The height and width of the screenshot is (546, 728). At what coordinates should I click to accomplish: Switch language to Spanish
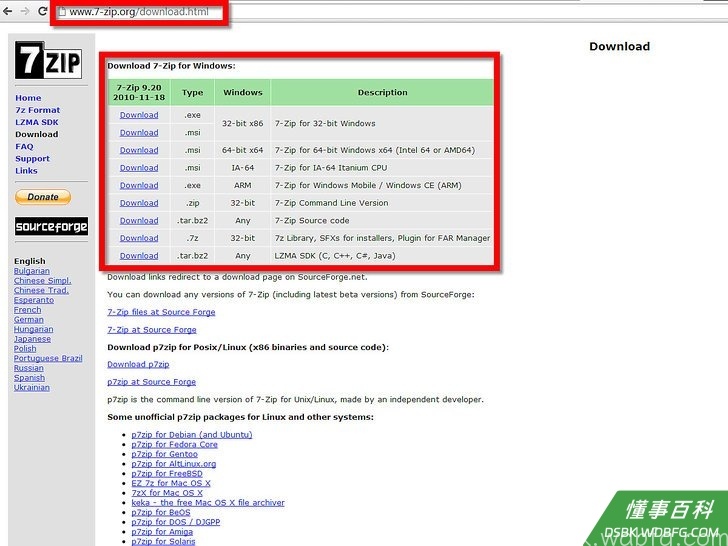(x=29, y=377)
